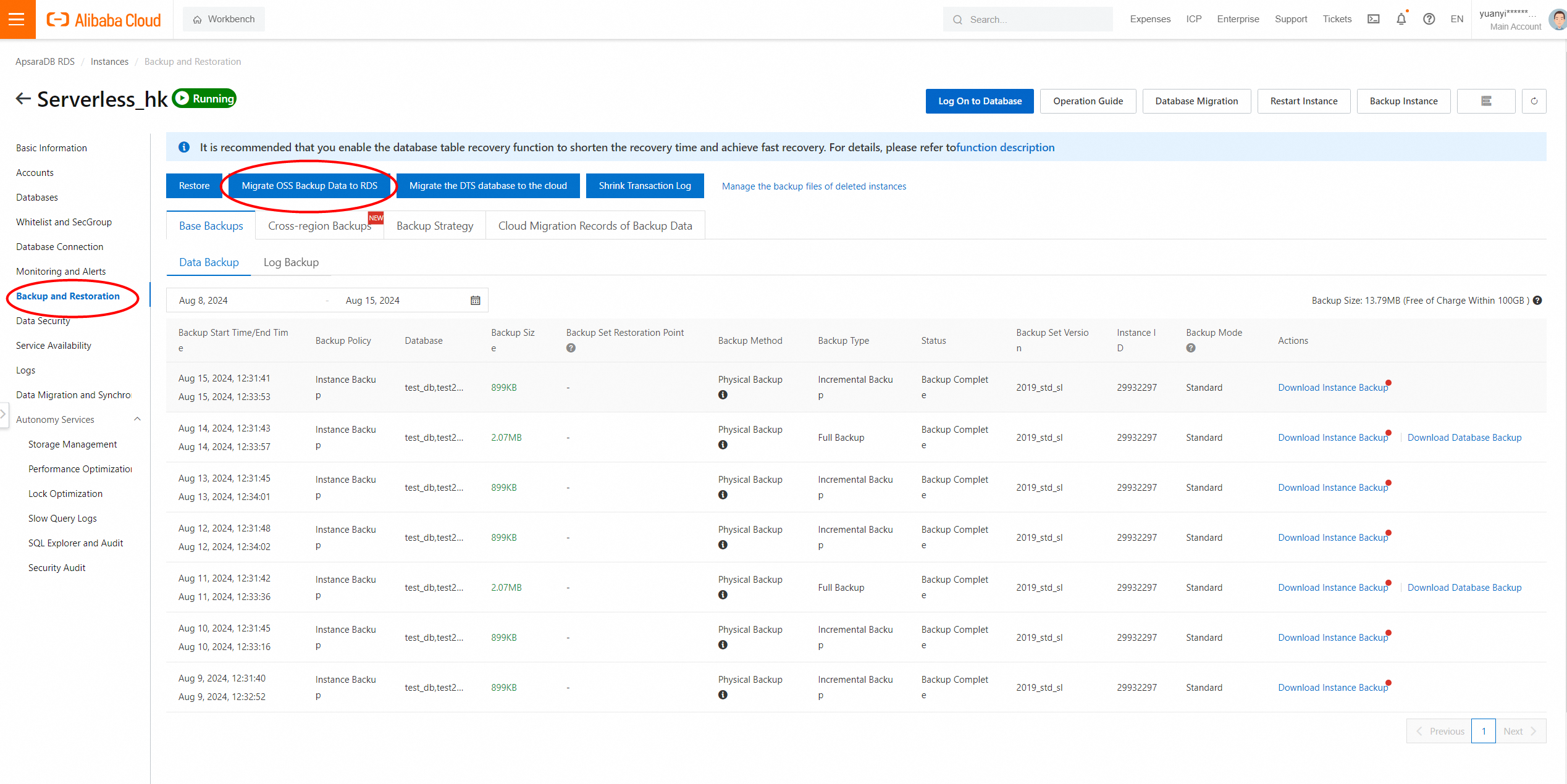Click the Restore button
The width and height of the screenshot is (1567, 784).
point(194,186)
